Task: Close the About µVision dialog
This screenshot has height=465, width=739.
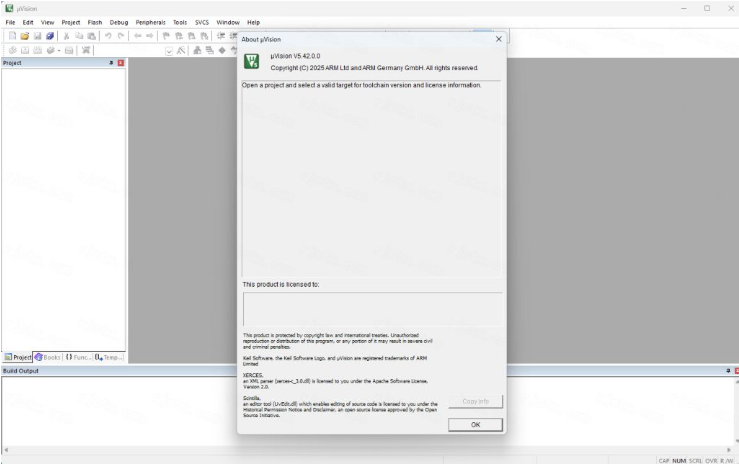Action: pyautogui.click(x=499, y=39)
